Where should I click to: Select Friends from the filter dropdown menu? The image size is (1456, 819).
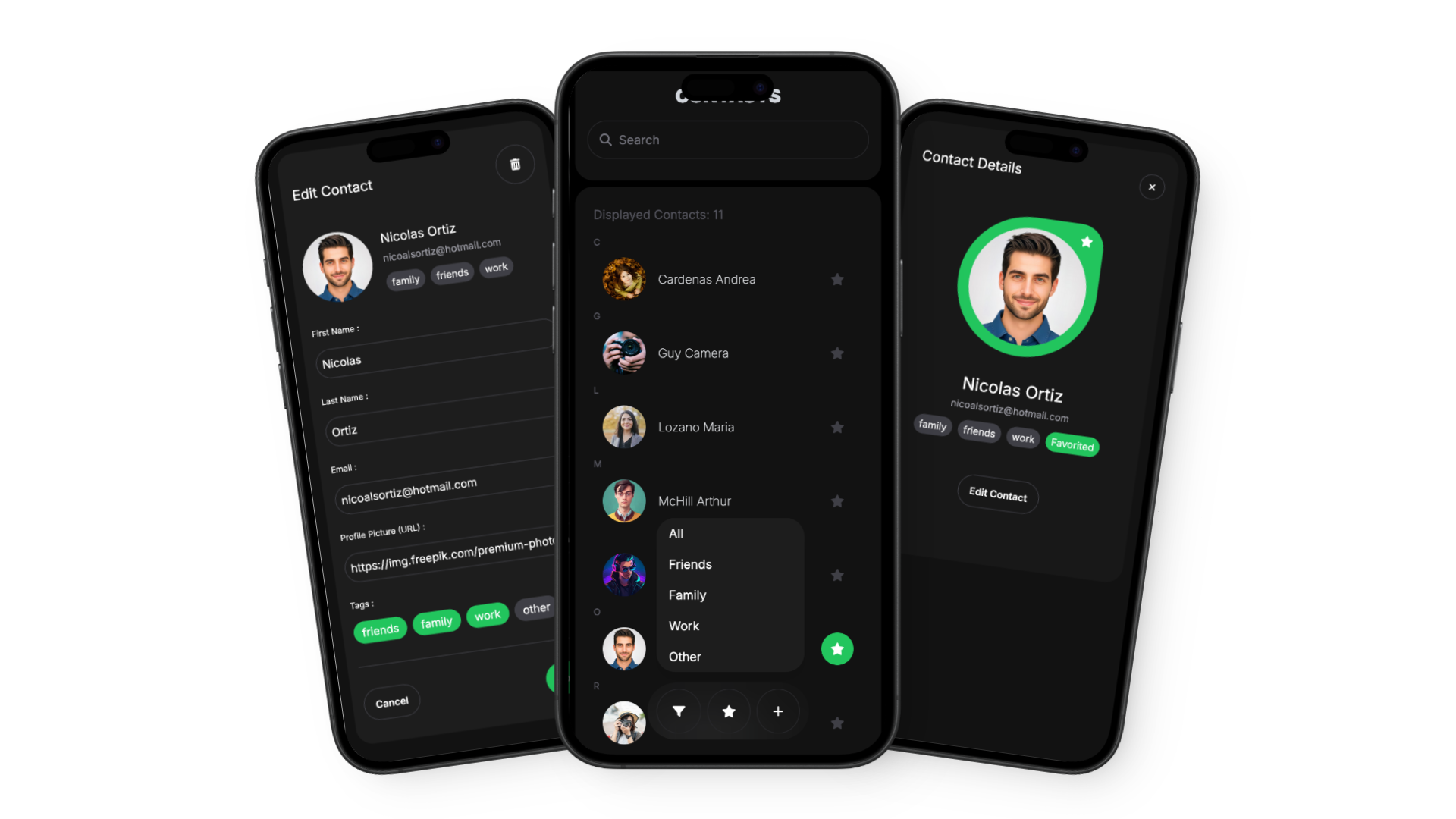click(689, 563)
